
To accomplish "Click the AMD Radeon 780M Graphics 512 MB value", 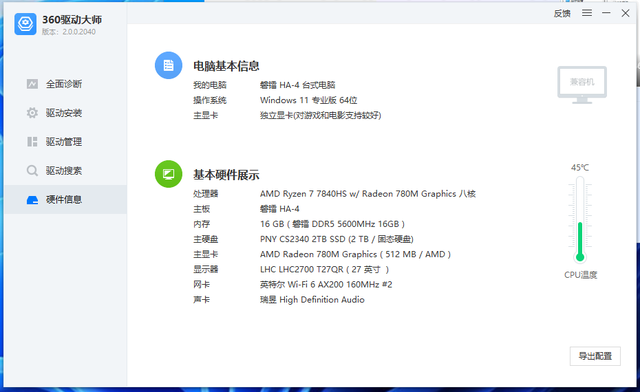I will tap(355, 254).
